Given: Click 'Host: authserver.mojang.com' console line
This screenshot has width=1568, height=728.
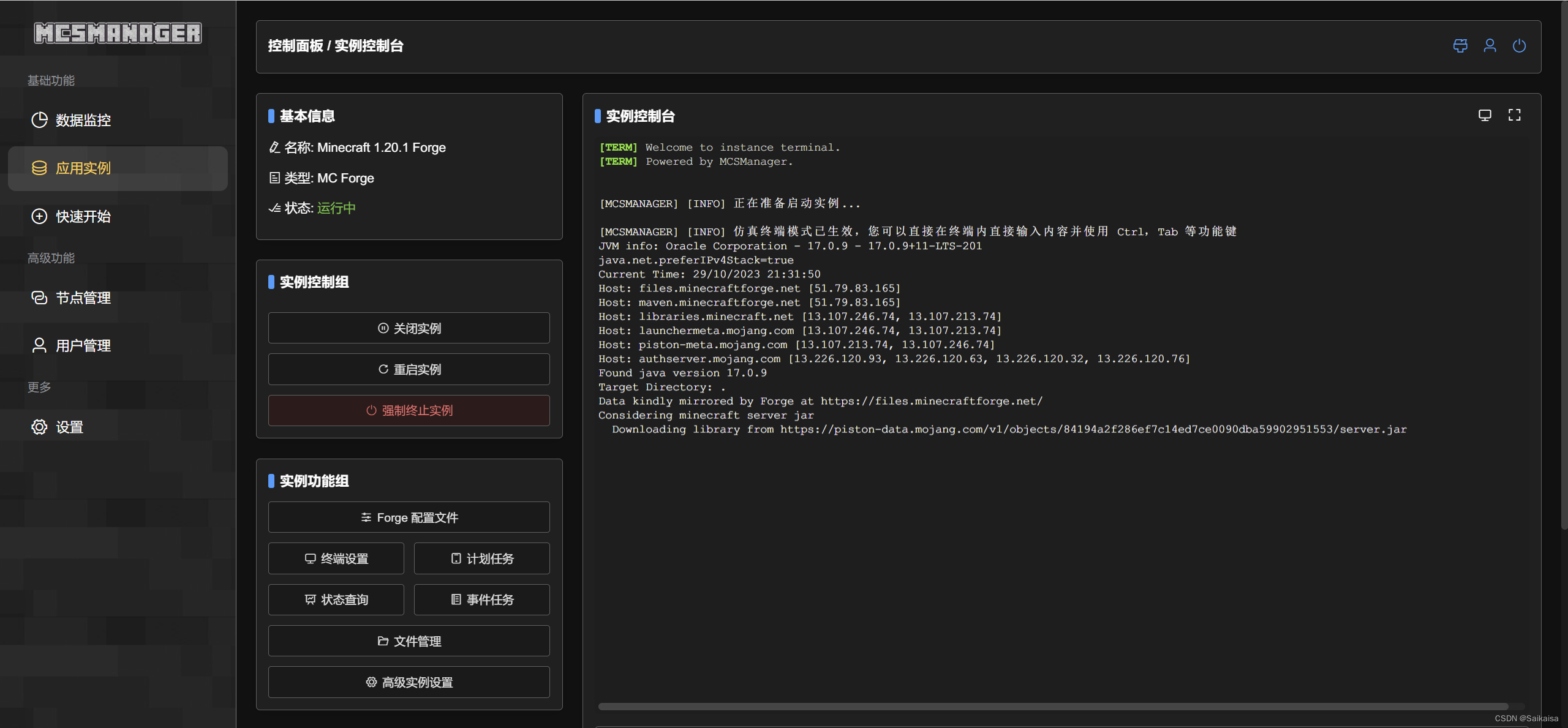Looking at the screenshot, I should tap(894, 359).
